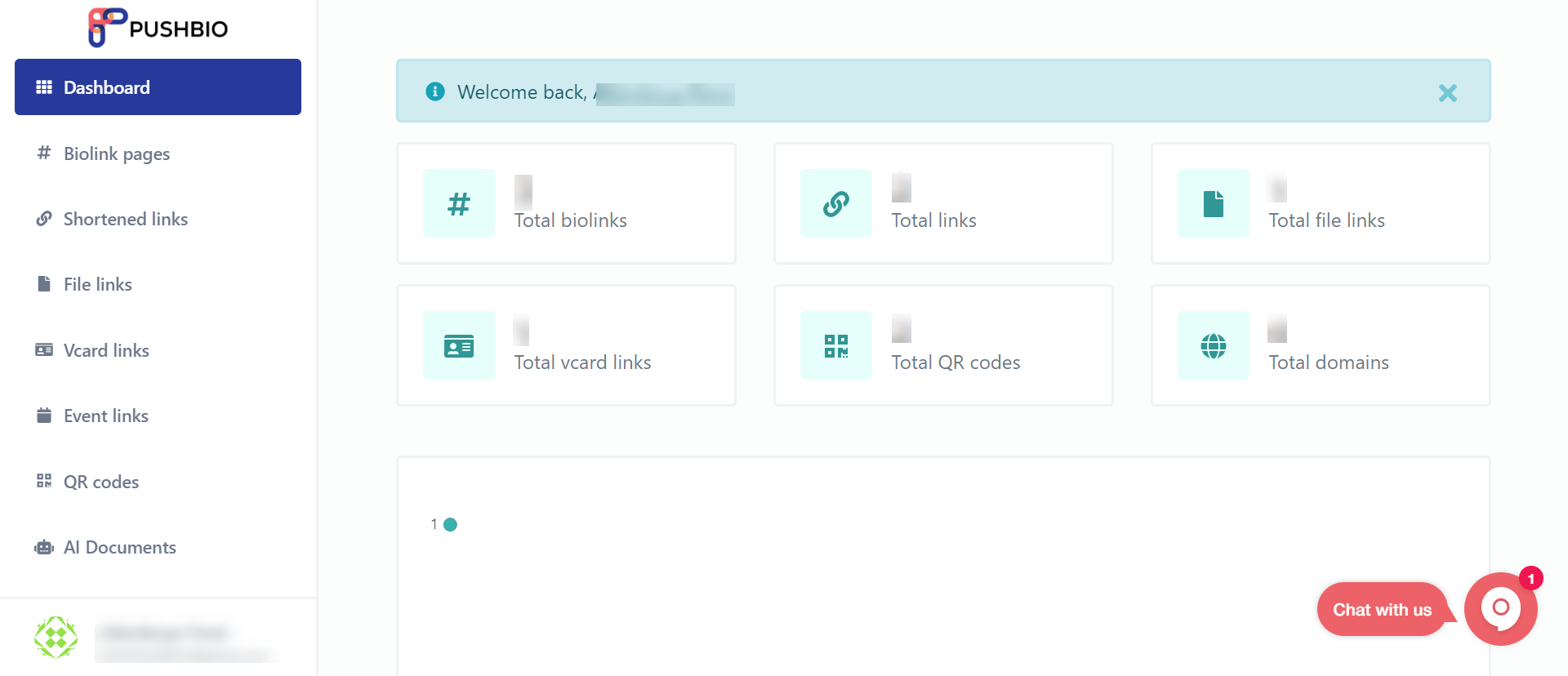Click the teal chart legend dot
The width and height of the screenshot is (1568, 676).
pos(450,524)
